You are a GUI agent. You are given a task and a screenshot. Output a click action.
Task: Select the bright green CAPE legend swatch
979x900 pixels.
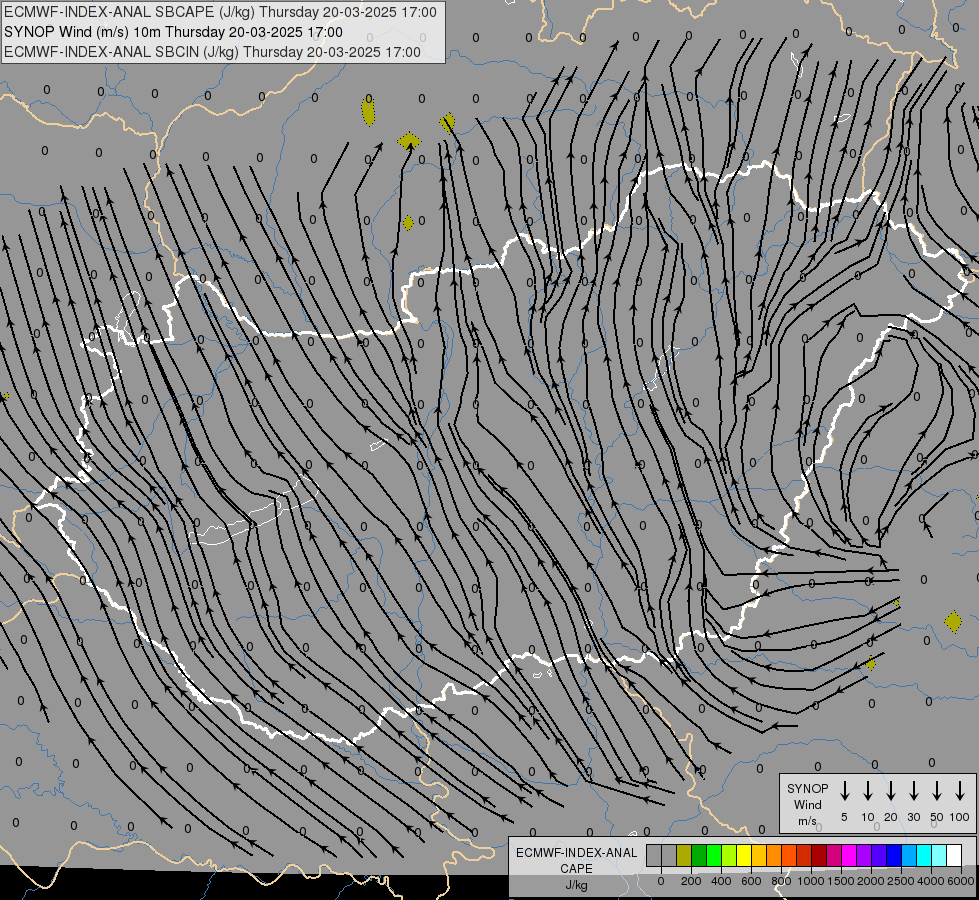pos(714,855)
